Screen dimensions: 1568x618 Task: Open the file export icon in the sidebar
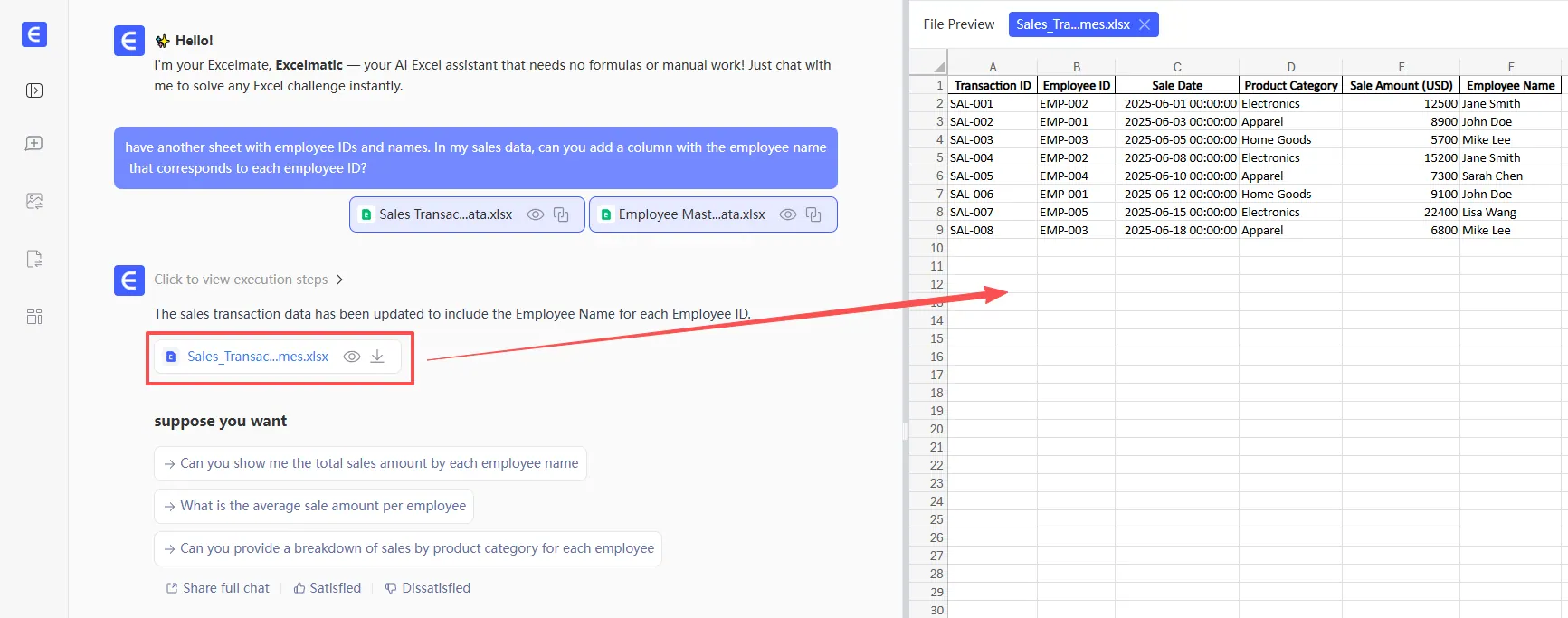click(x=34, y=259)
